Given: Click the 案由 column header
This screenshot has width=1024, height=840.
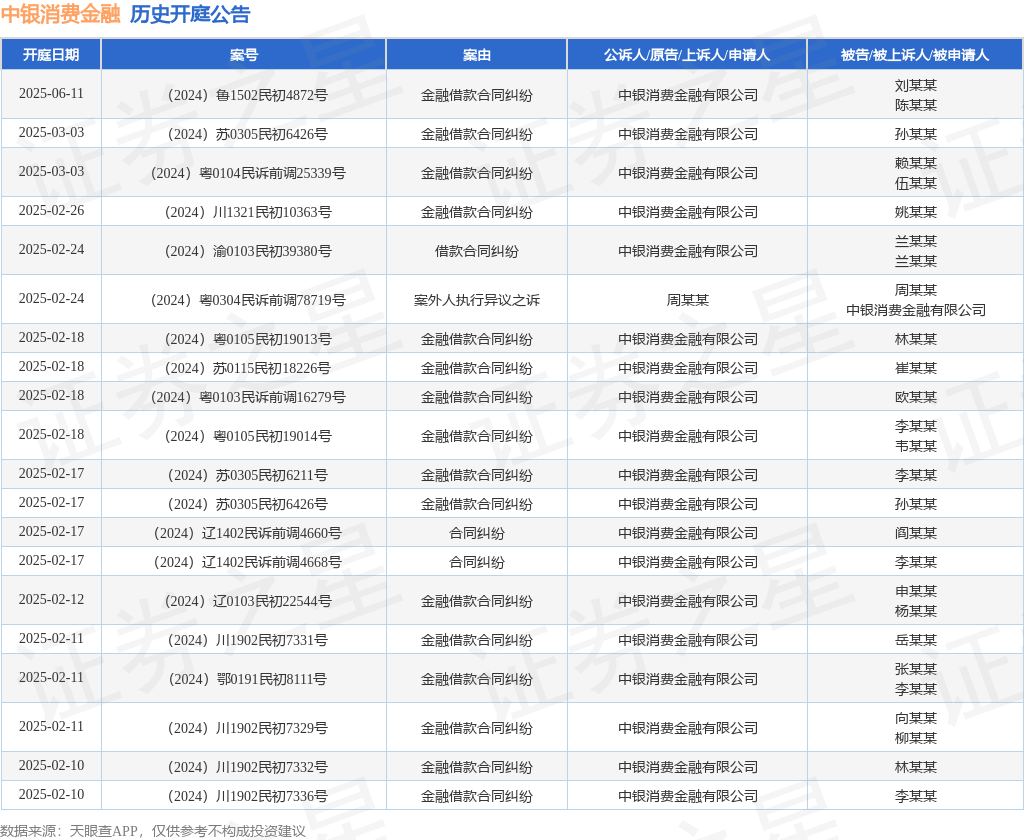Looking at the screenshot, I should pos(477,55).
